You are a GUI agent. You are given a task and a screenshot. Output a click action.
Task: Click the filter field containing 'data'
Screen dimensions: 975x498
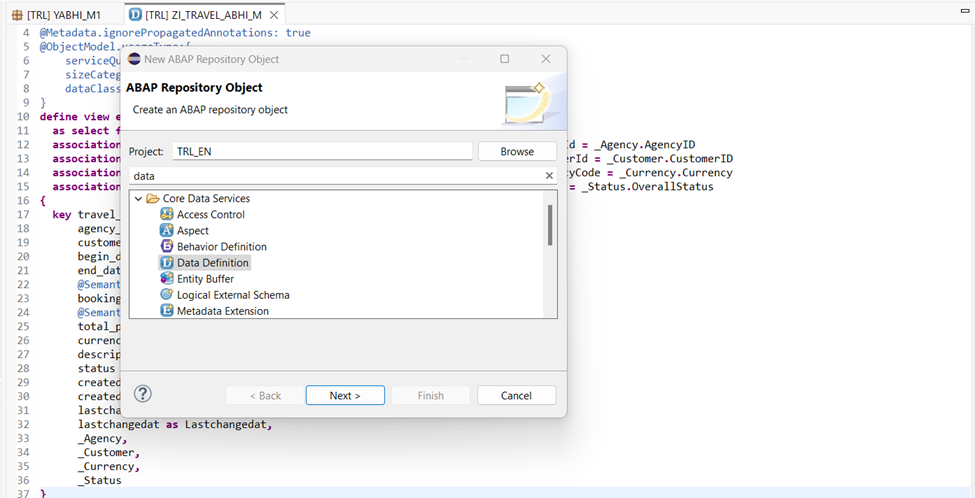(x=343, y=176)
